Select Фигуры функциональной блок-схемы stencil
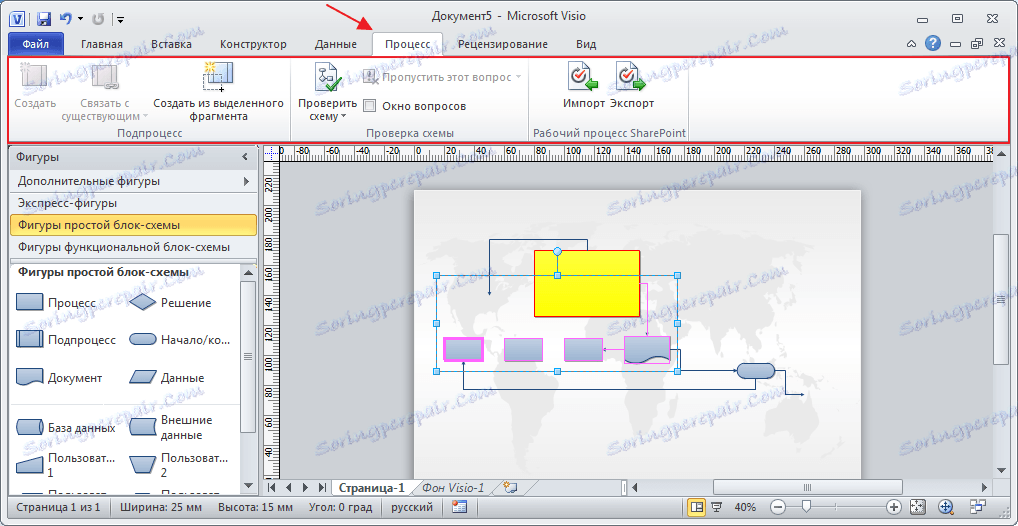Screen dimensions: 1018x526 coord(133,247)
